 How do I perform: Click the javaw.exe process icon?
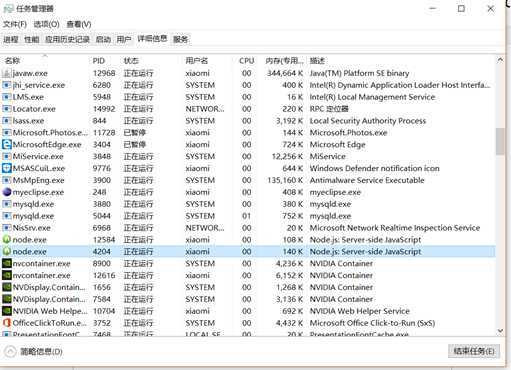point(6,73)
